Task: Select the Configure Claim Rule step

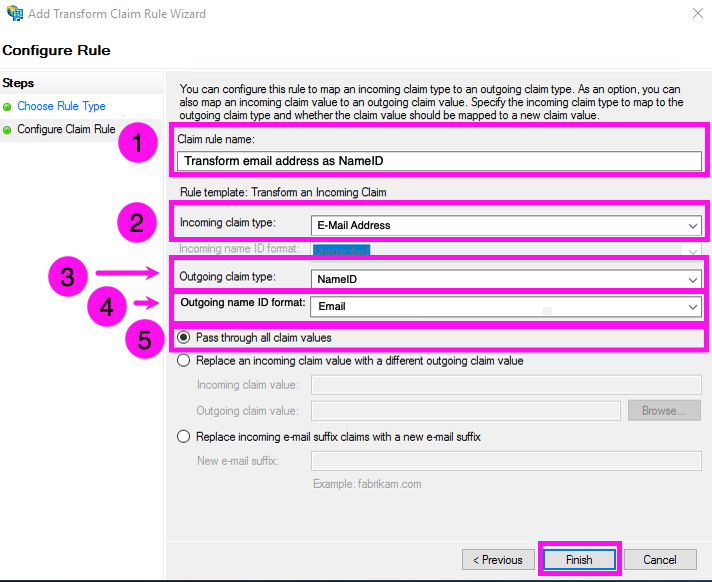Action: (66, 130)
